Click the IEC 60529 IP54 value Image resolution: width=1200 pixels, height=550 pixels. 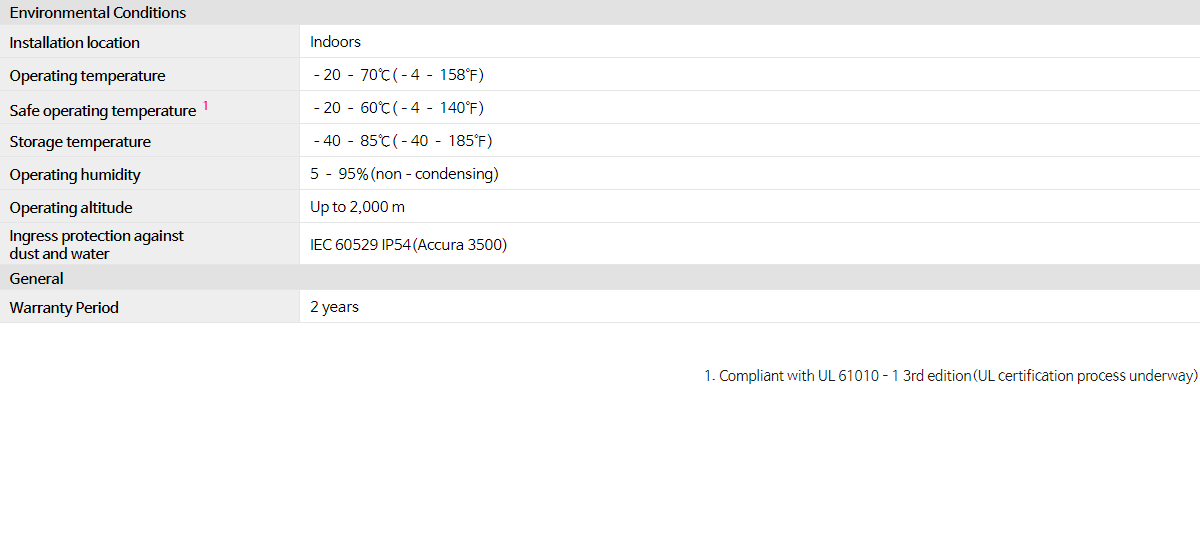(408, 245)
